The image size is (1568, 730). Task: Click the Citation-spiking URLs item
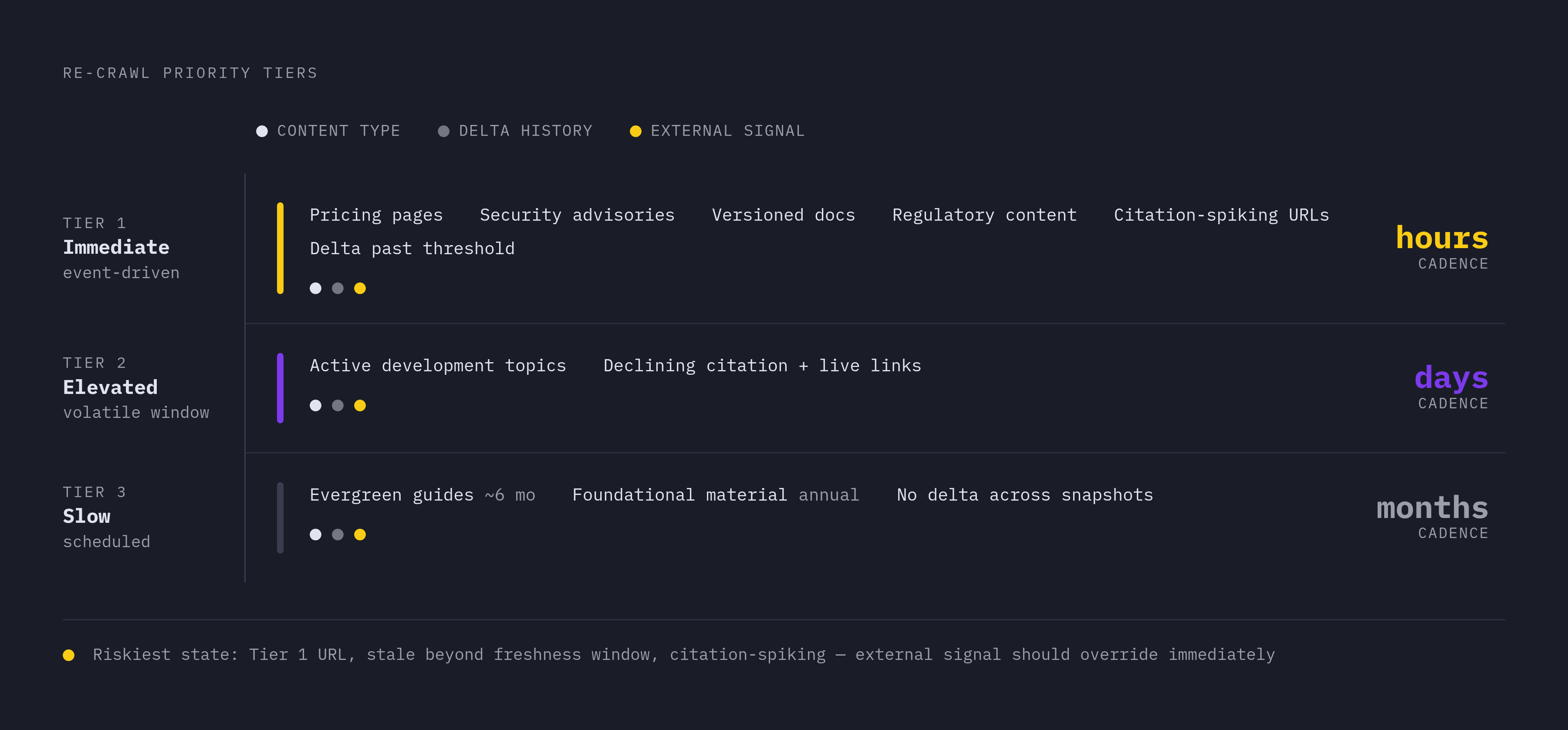1221,215
